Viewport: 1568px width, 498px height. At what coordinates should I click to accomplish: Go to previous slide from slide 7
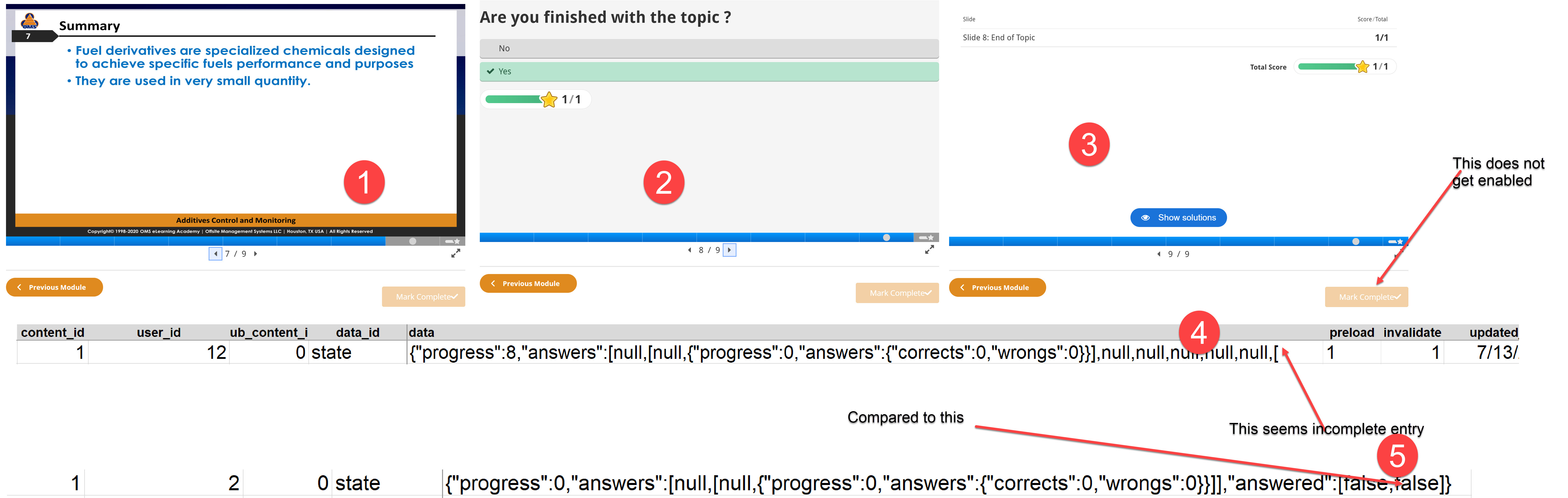pos(215,254)
